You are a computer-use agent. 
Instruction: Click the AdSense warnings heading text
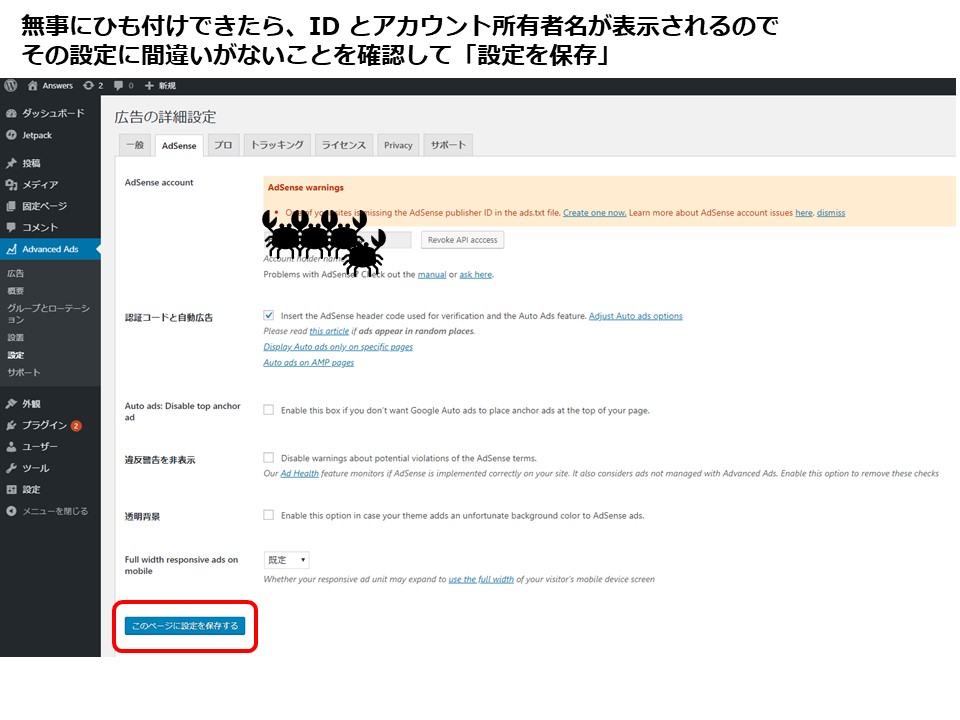point(306,187)
